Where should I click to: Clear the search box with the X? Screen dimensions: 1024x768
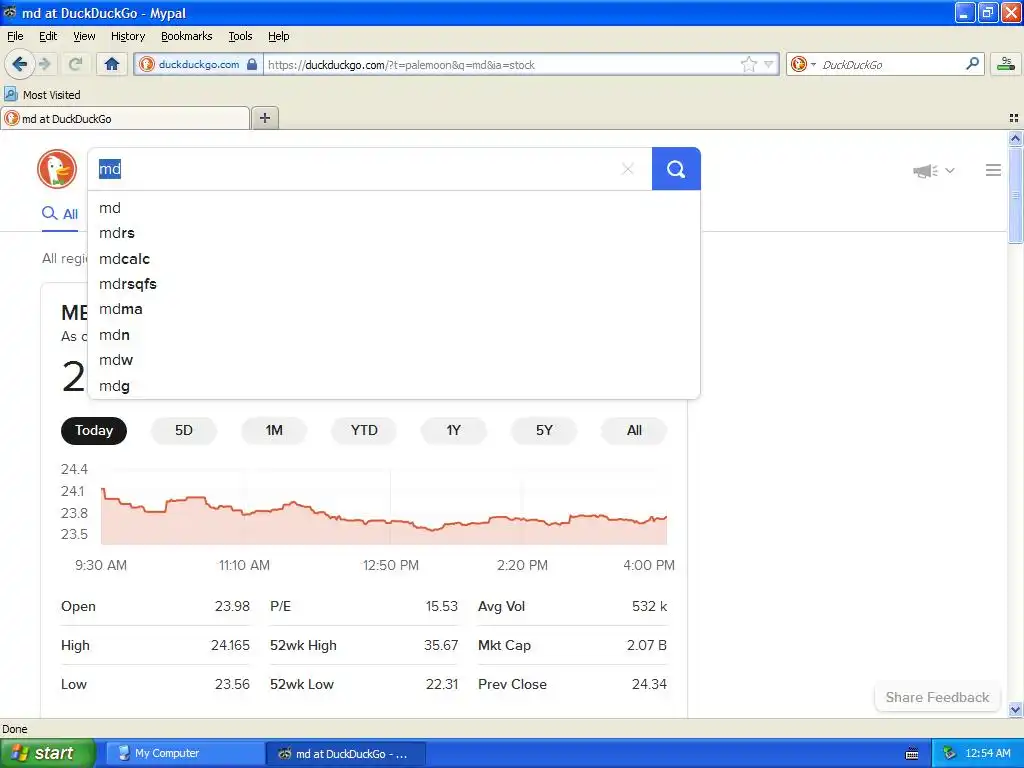(628, 169)
